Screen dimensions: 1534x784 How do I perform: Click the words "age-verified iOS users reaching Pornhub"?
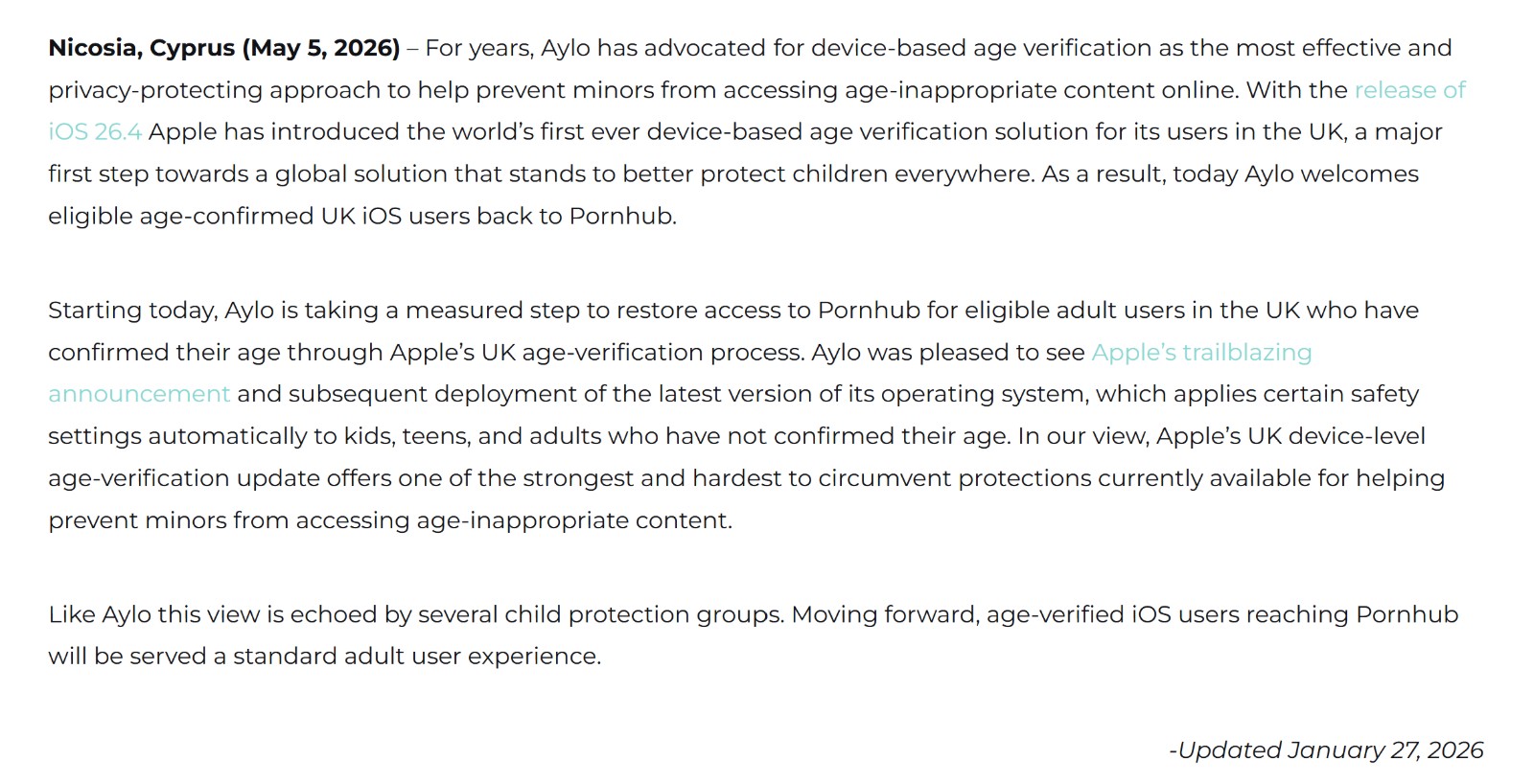1222,615
